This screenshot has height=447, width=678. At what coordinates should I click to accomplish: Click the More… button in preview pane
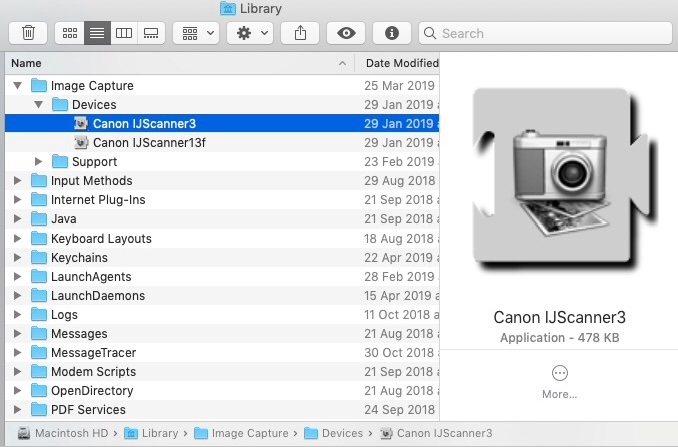tap(560, 383)
